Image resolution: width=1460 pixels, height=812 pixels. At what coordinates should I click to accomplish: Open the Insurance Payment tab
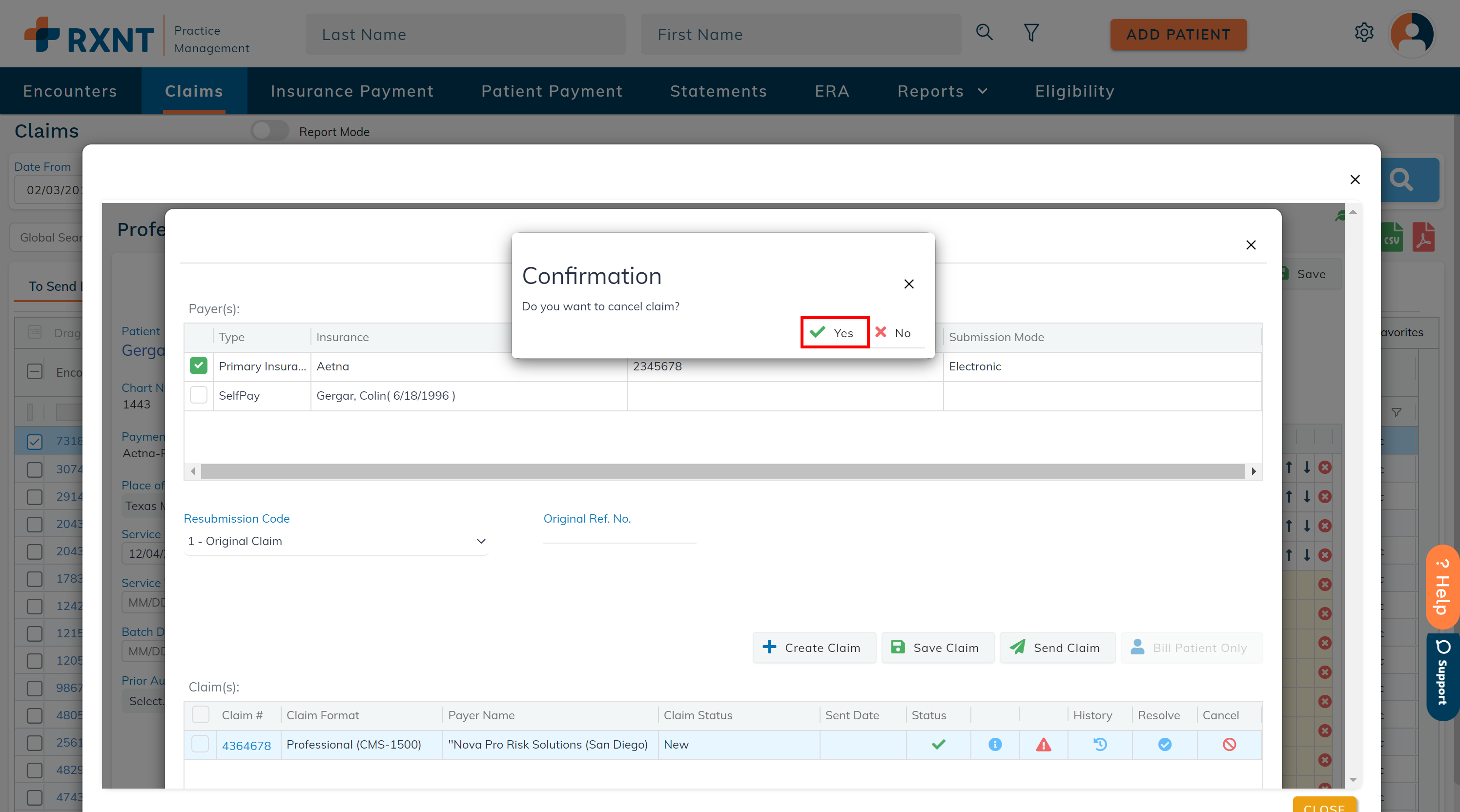click(x=352, y=91)
